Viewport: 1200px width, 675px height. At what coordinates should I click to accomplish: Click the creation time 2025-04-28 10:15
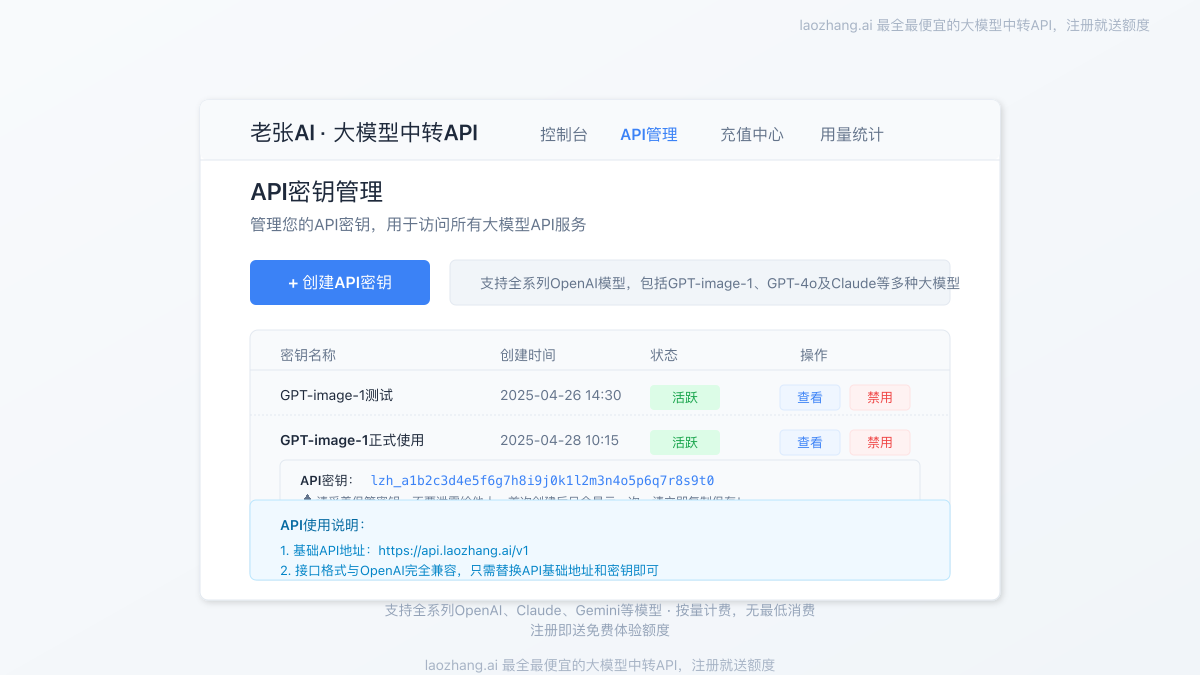pyautogui.click(x=559, y=440)
